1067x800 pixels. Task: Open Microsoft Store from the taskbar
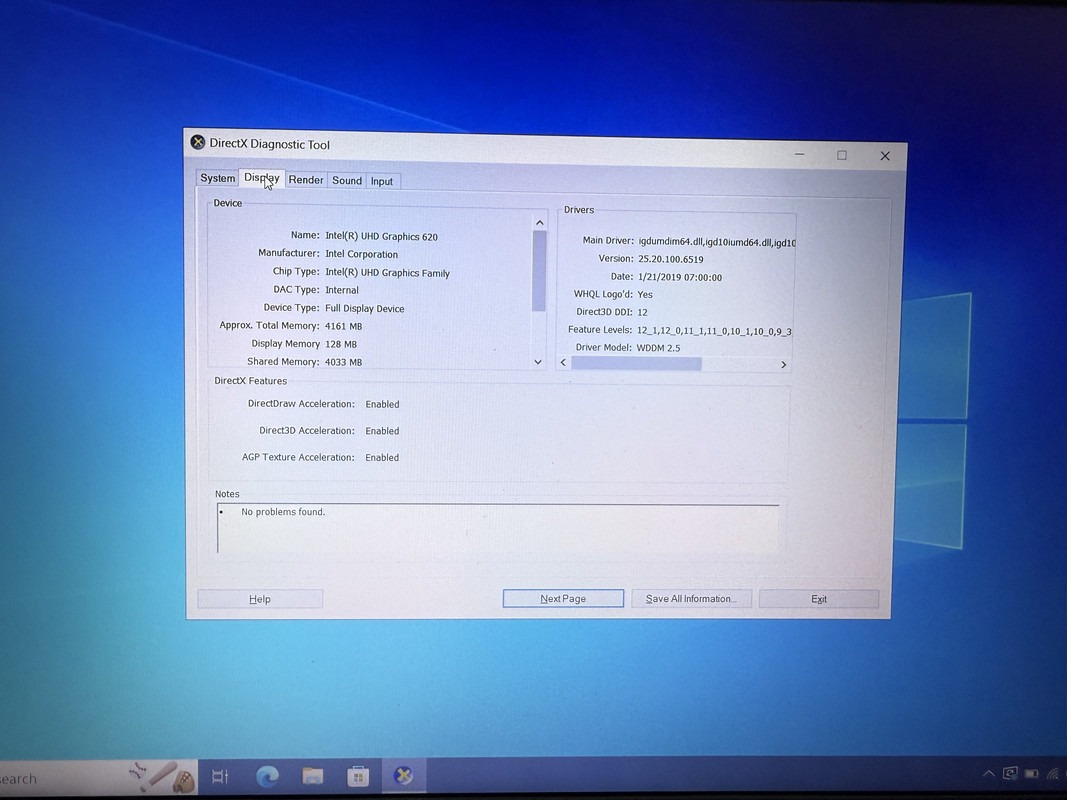[x=358, y=776]
